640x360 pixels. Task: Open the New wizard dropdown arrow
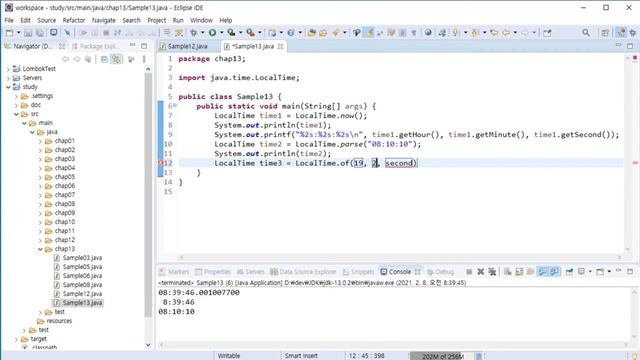[18, 33]
